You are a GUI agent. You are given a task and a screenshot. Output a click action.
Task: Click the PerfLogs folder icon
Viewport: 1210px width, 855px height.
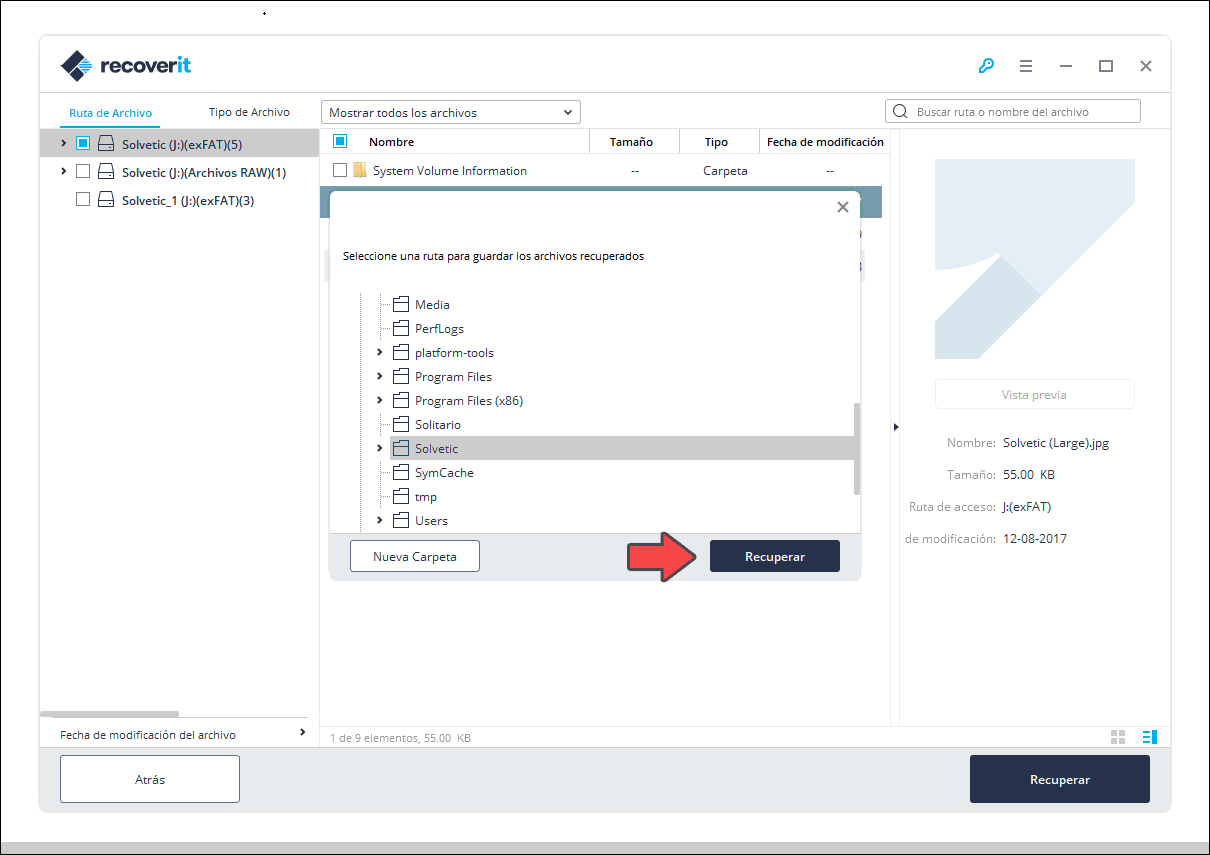coord(401,328)
